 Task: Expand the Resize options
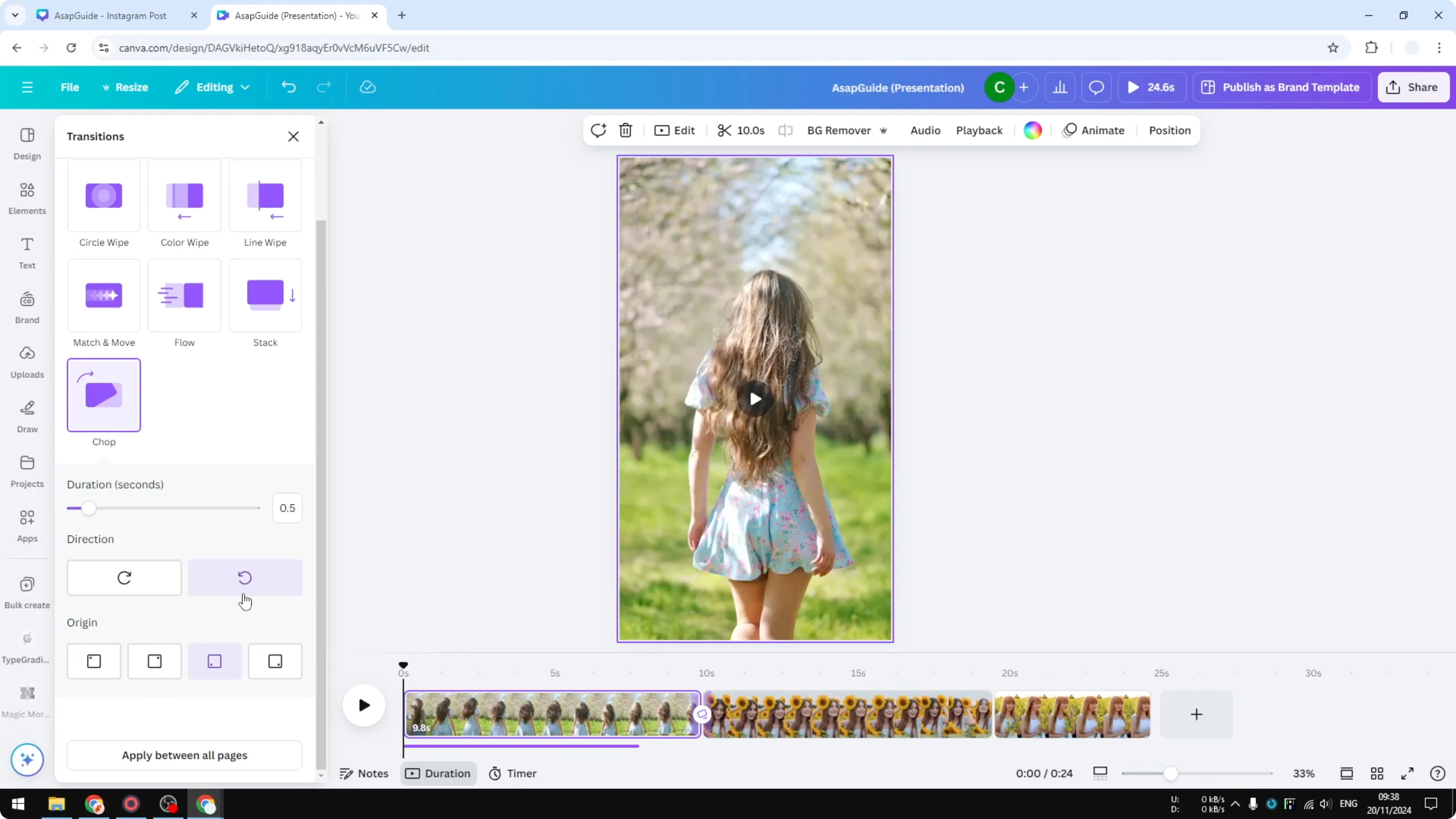(125, 87)
